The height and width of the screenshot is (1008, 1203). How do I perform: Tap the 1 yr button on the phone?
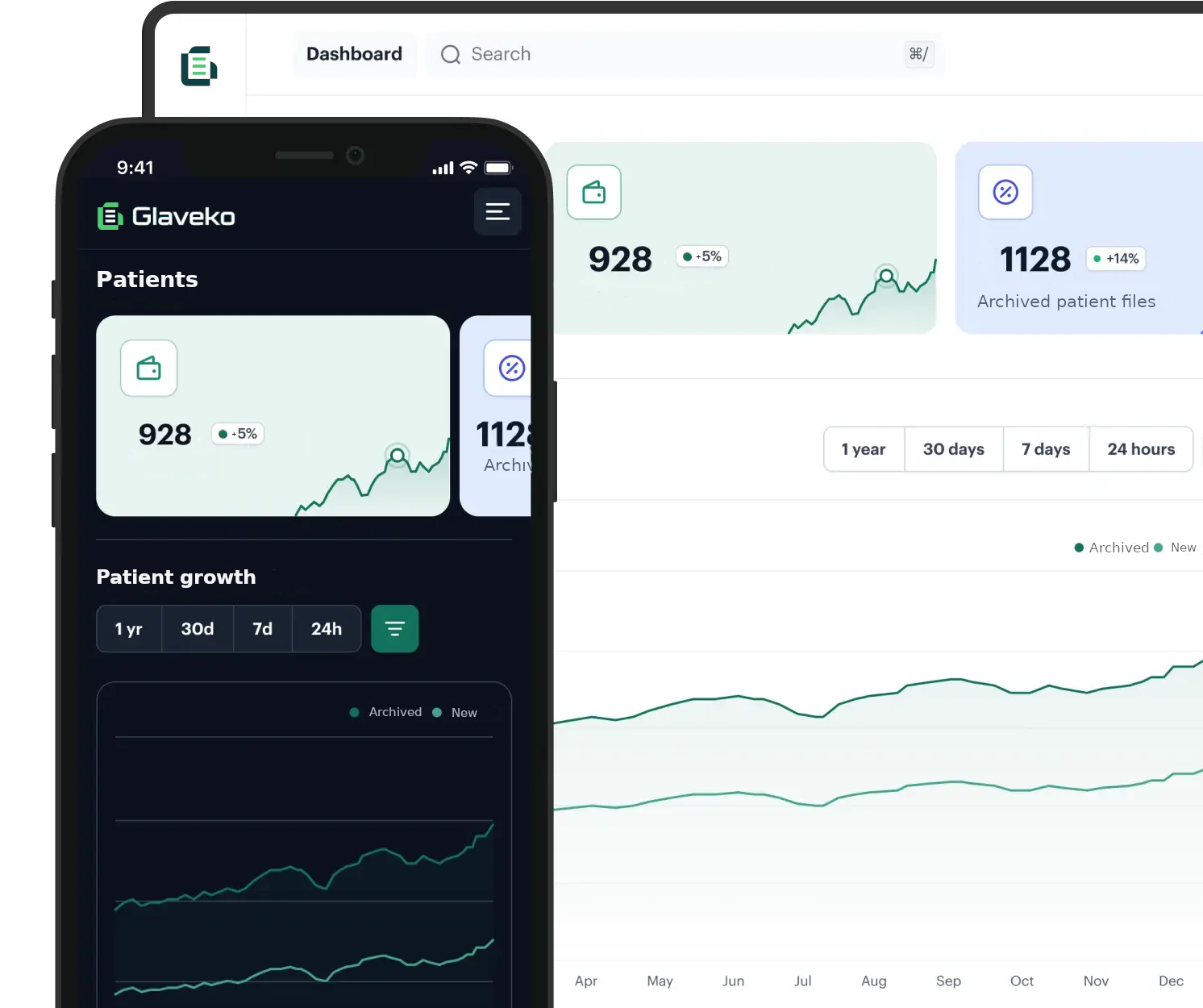pos(129,629)
